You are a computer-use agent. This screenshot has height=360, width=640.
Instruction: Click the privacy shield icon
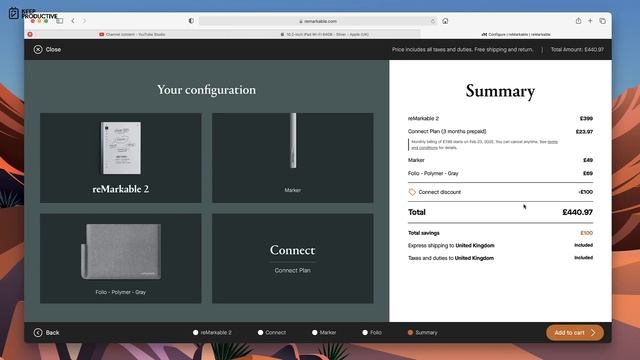pyautogui.click(x=191, y=21)
